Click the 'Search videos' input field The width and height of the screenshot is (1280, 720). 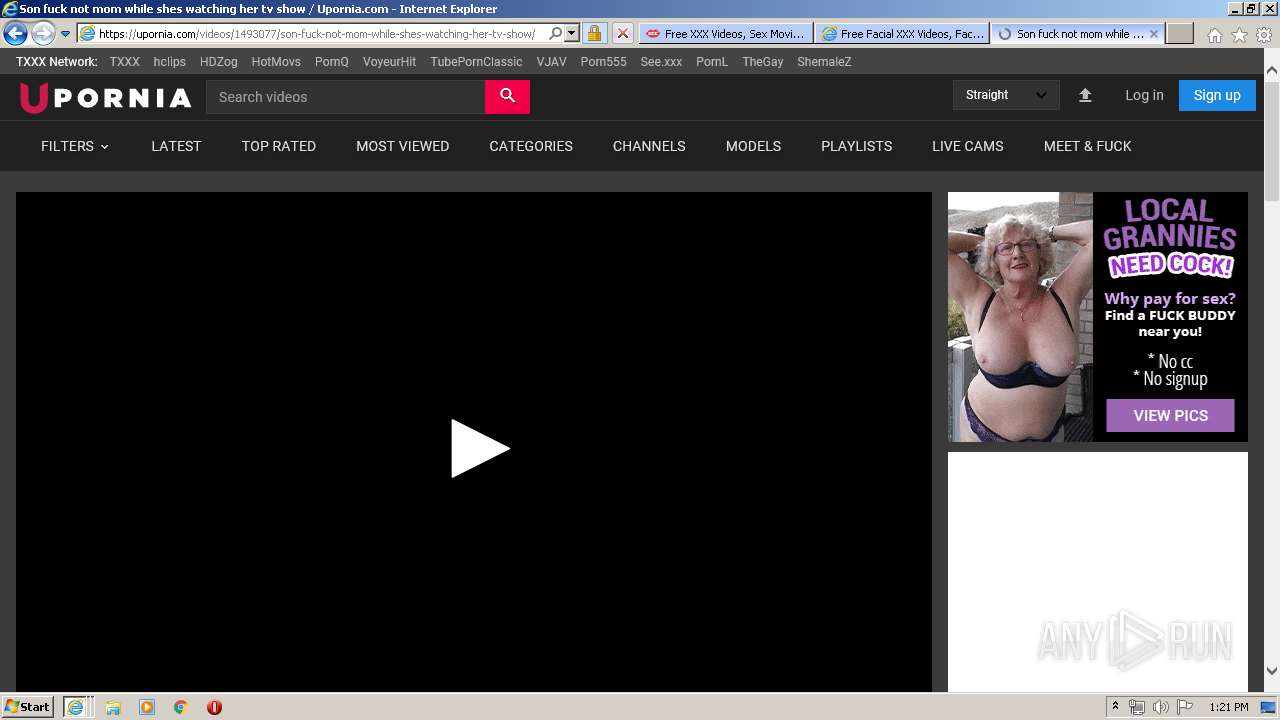(346, 97)
